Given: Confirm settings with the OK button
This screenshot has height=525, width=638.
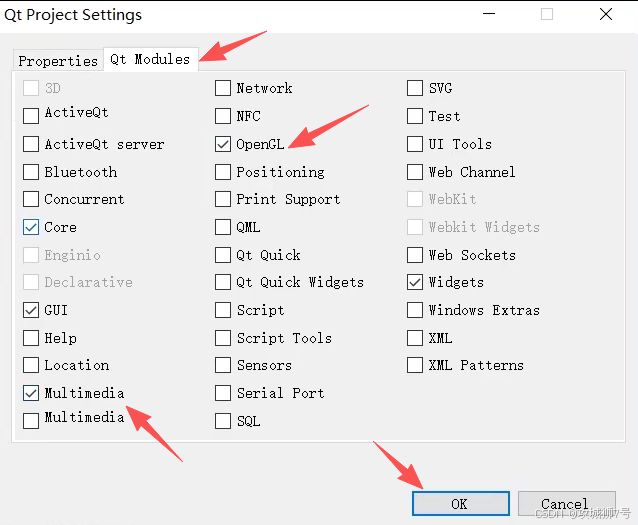Looking at the screenshot, I should click(461, 504).
